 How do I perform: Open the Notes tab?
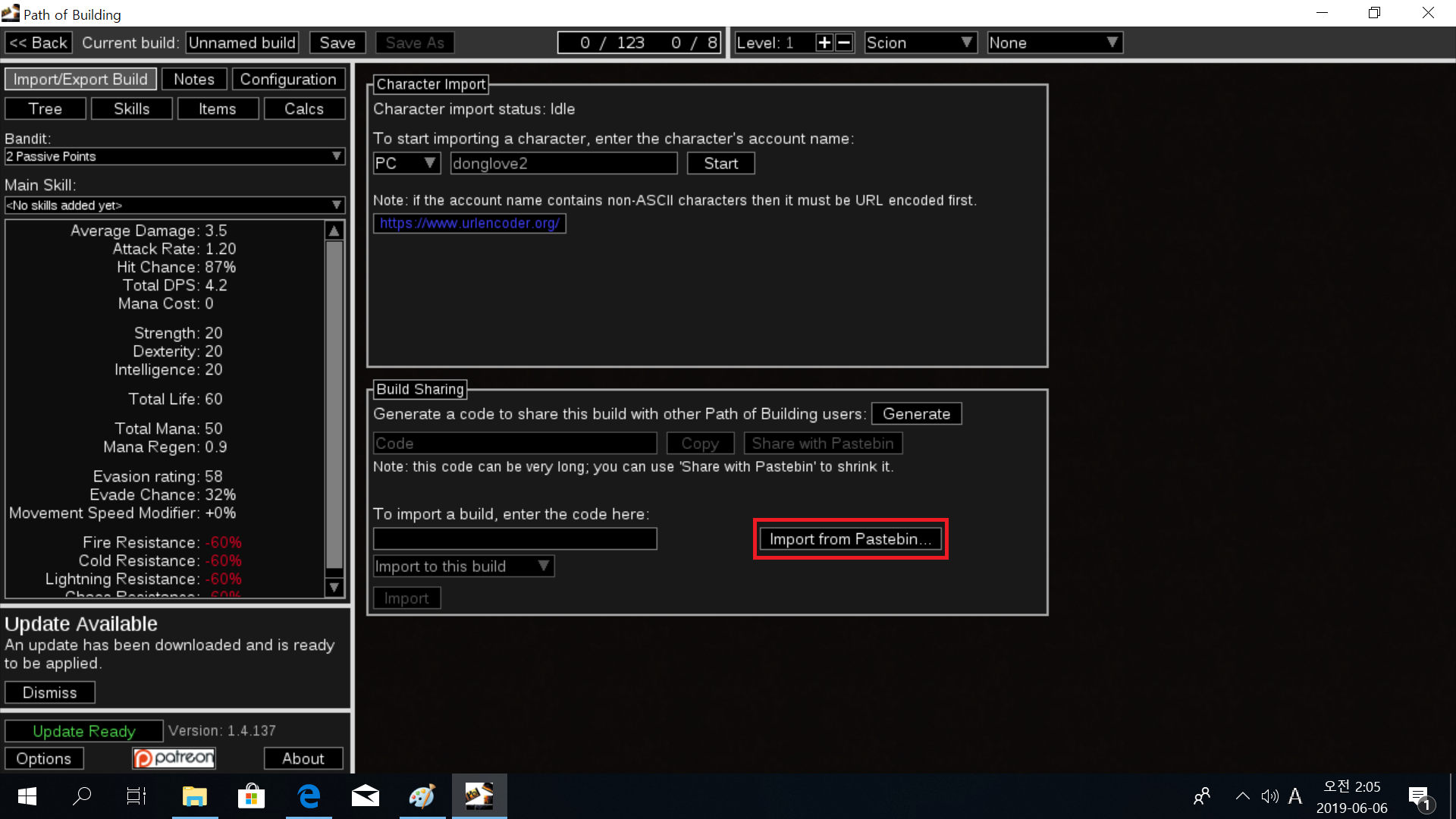194,80
